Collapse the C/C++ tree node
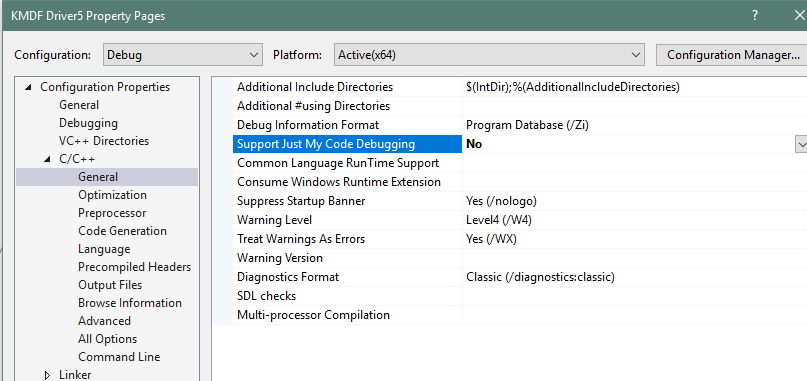 click(x=47, y=159)
